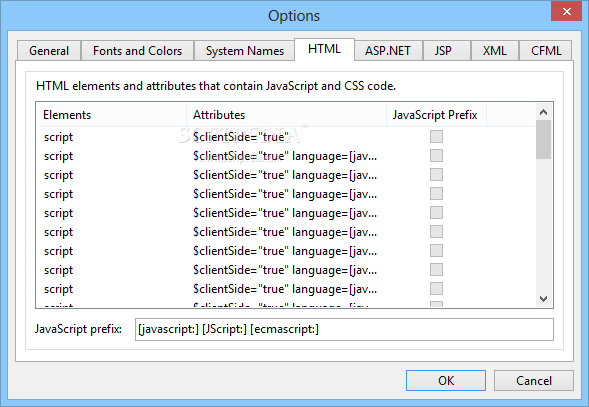Image resolution: width=589 pixels, height=407 pixels.
Task: Switch to the General tab
Action: 49,51
